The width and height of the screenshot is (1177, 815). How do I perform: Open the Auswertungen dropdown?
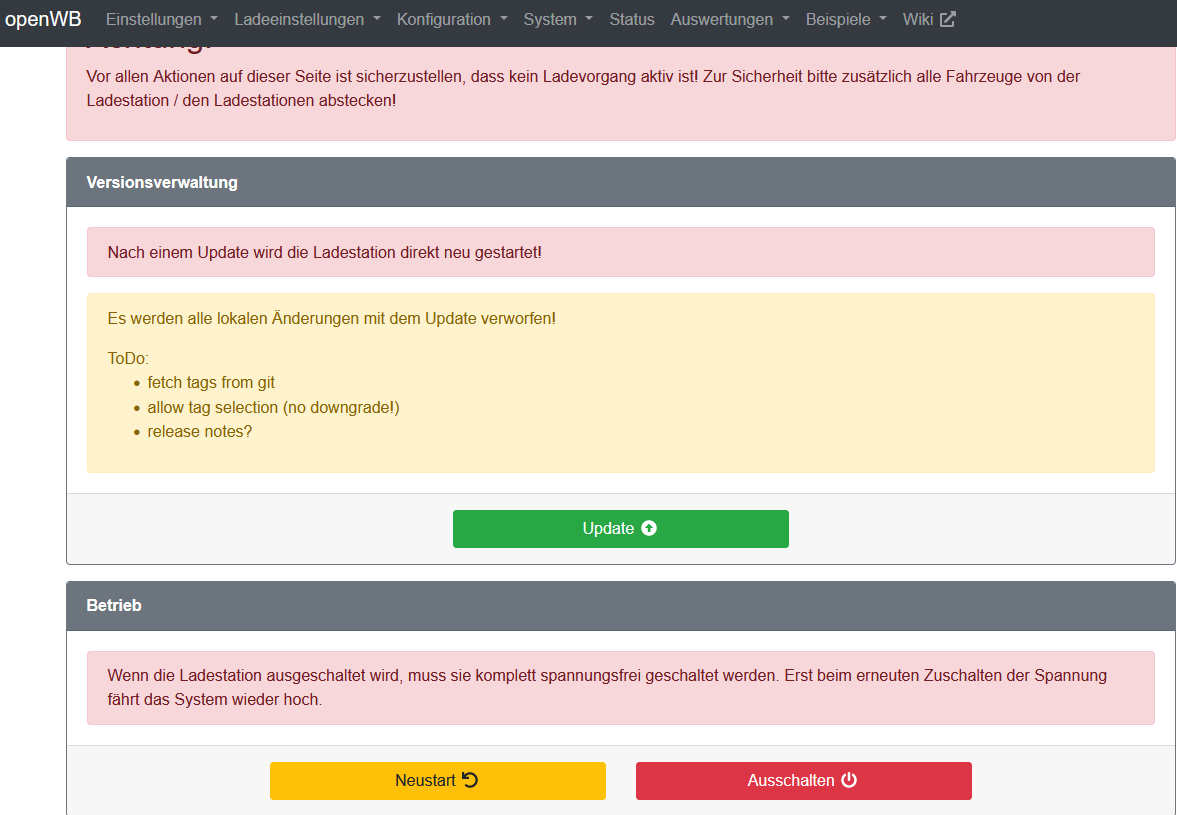(730, 20)
